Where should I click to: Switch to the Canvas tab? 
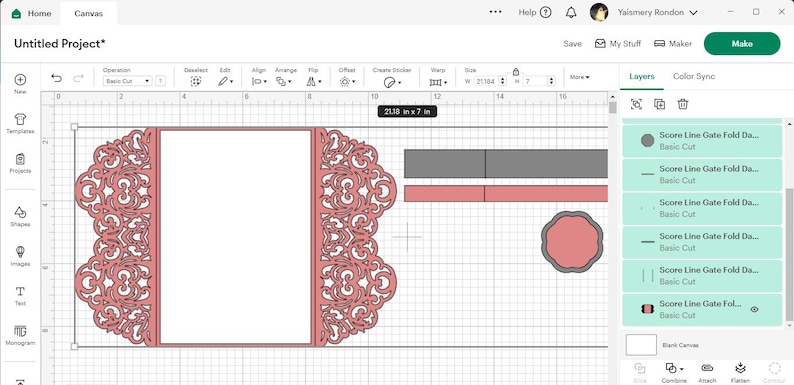89,14
